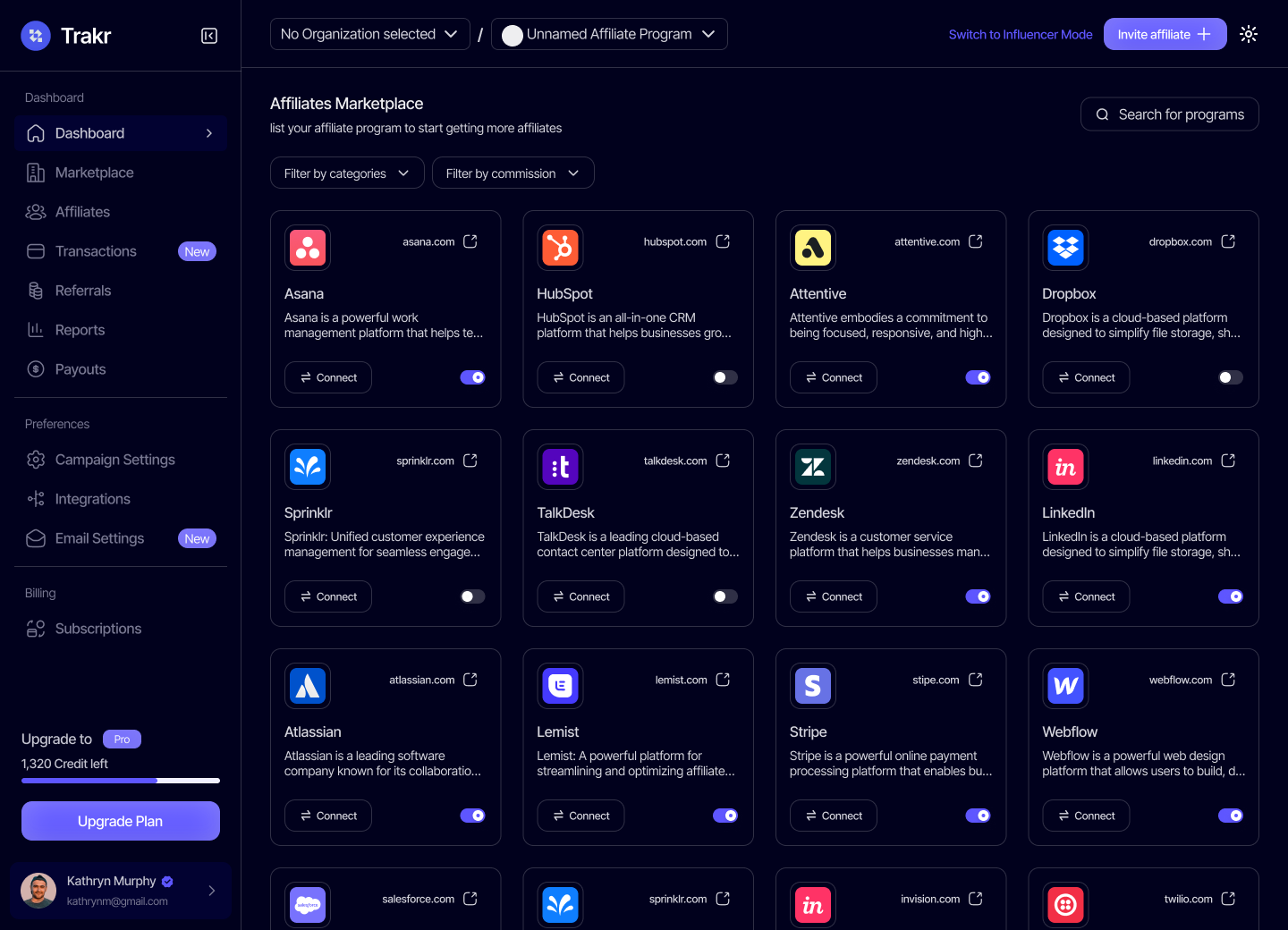Viewport: 1288px width, 930px height.
Task: Disable the Asana program toggle
Action: (472, 377)
